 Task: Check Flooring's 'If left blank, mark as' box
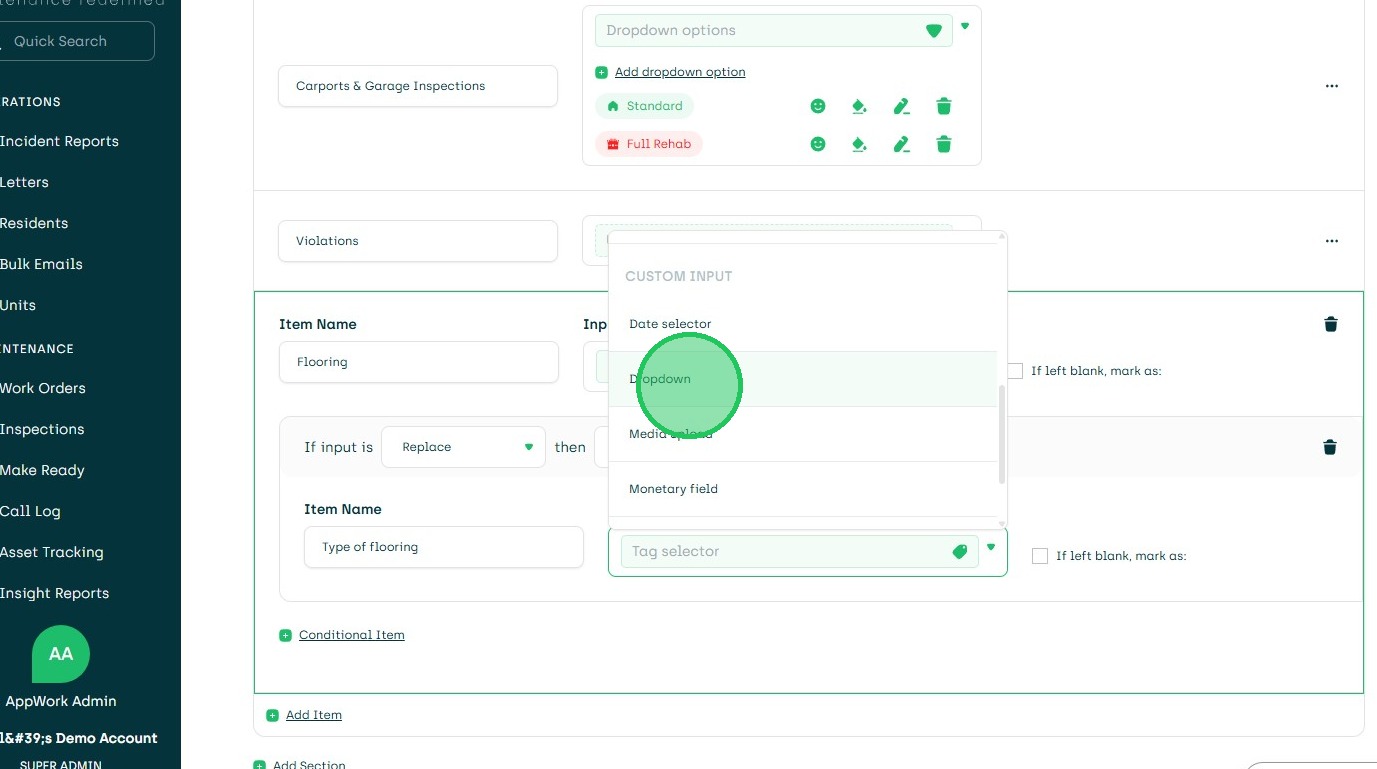pyautogui.click(x=1015, y=371)
